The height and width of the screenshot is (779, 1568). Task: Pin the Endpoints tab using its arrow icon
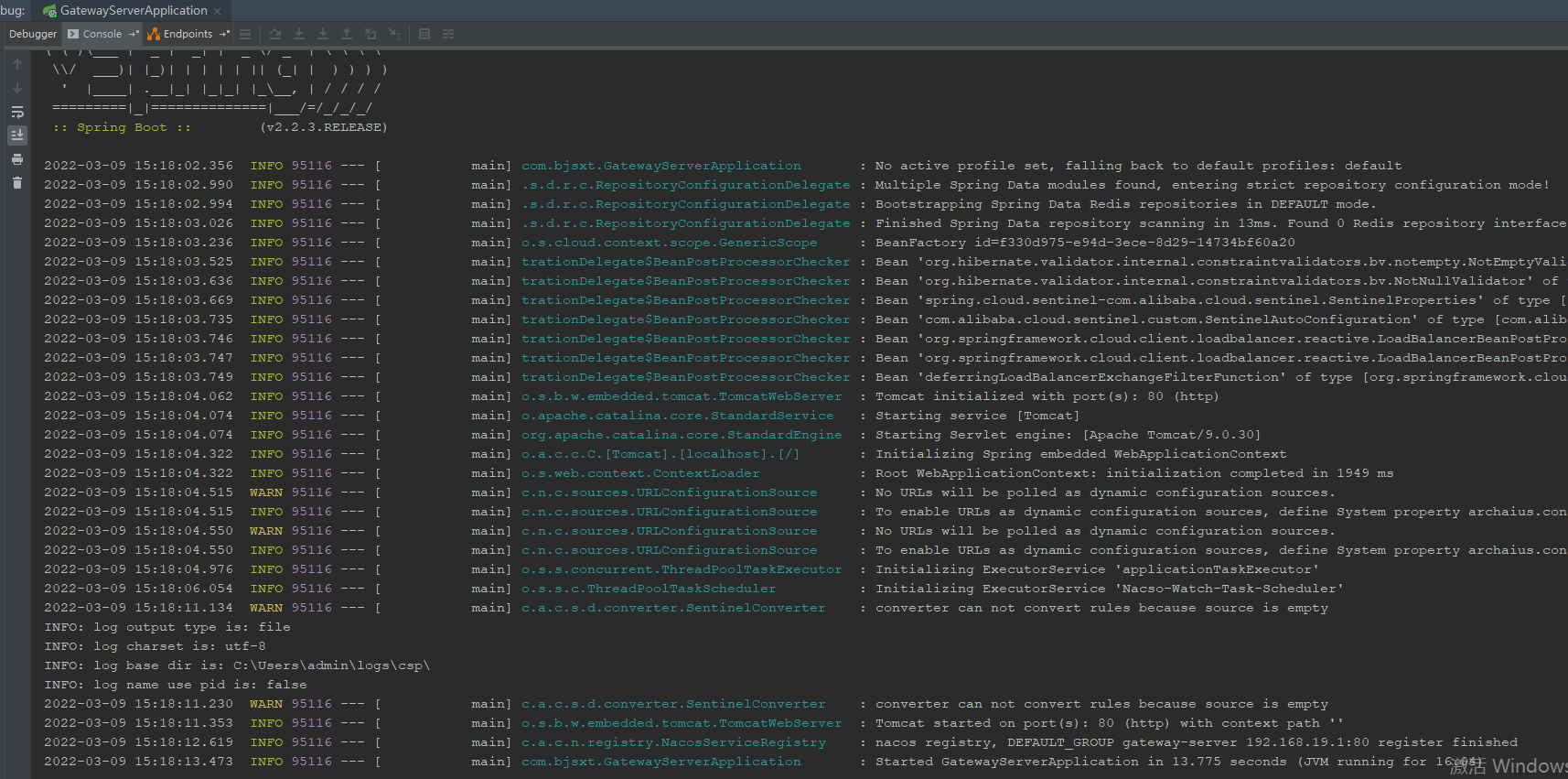pos(224,34)
